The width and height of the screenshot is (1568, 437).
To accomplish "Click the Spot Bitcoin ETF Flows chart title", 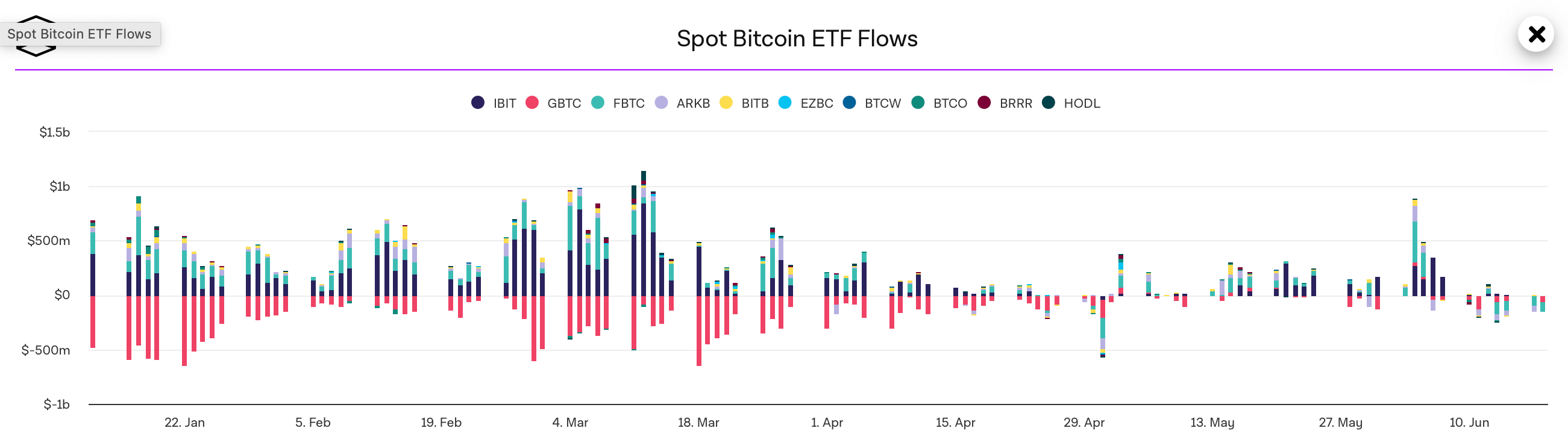I will (797, 39).
